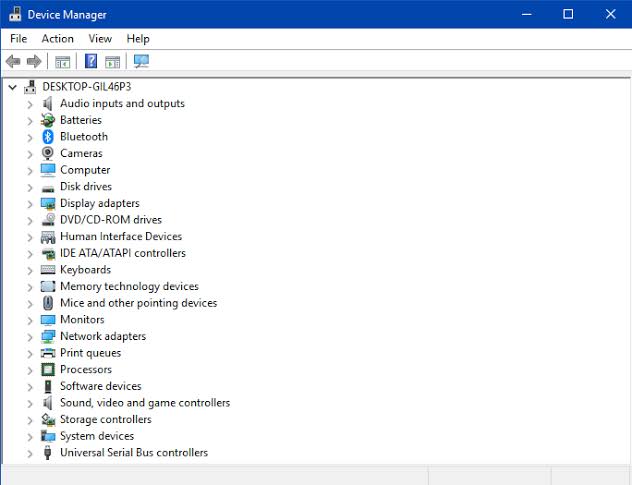Click the Back arrow toolbar icon
The width and height of the screenshot is (632, 485).
coord(13,62)
